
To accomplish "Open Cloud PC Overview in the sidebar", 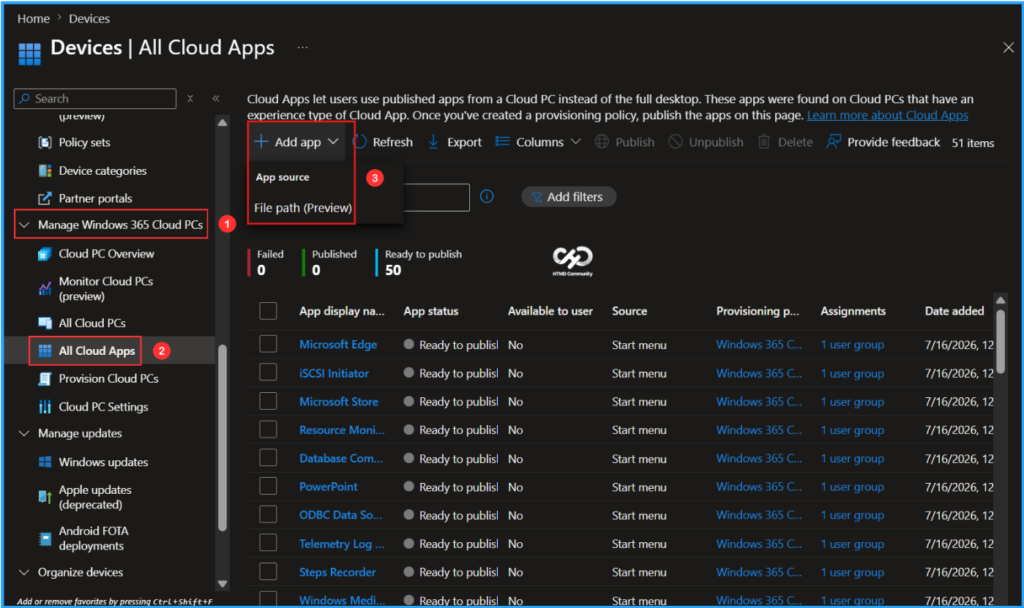I will [x=106, y=254].
